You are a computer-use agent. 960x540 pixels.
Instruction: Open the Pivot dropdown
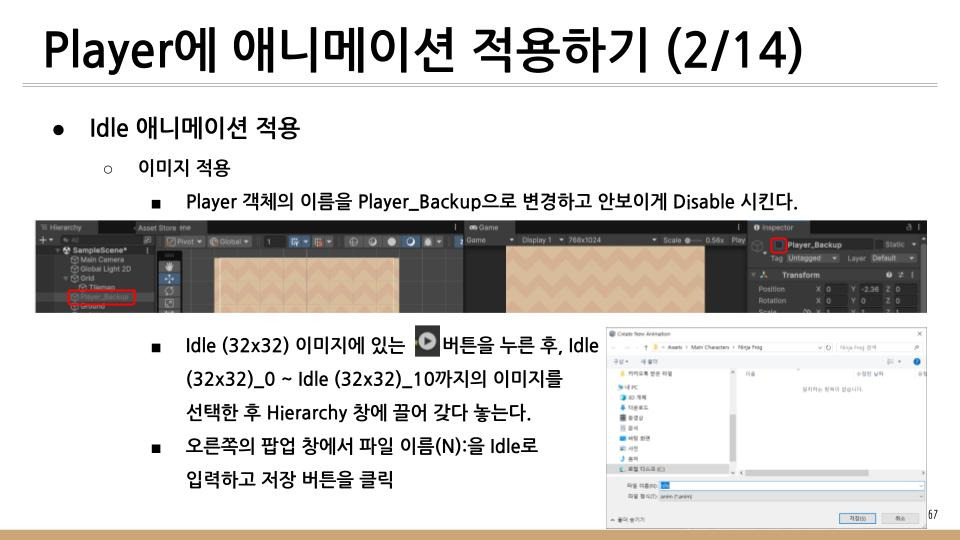pyautogui.click(x=184, y=242)
